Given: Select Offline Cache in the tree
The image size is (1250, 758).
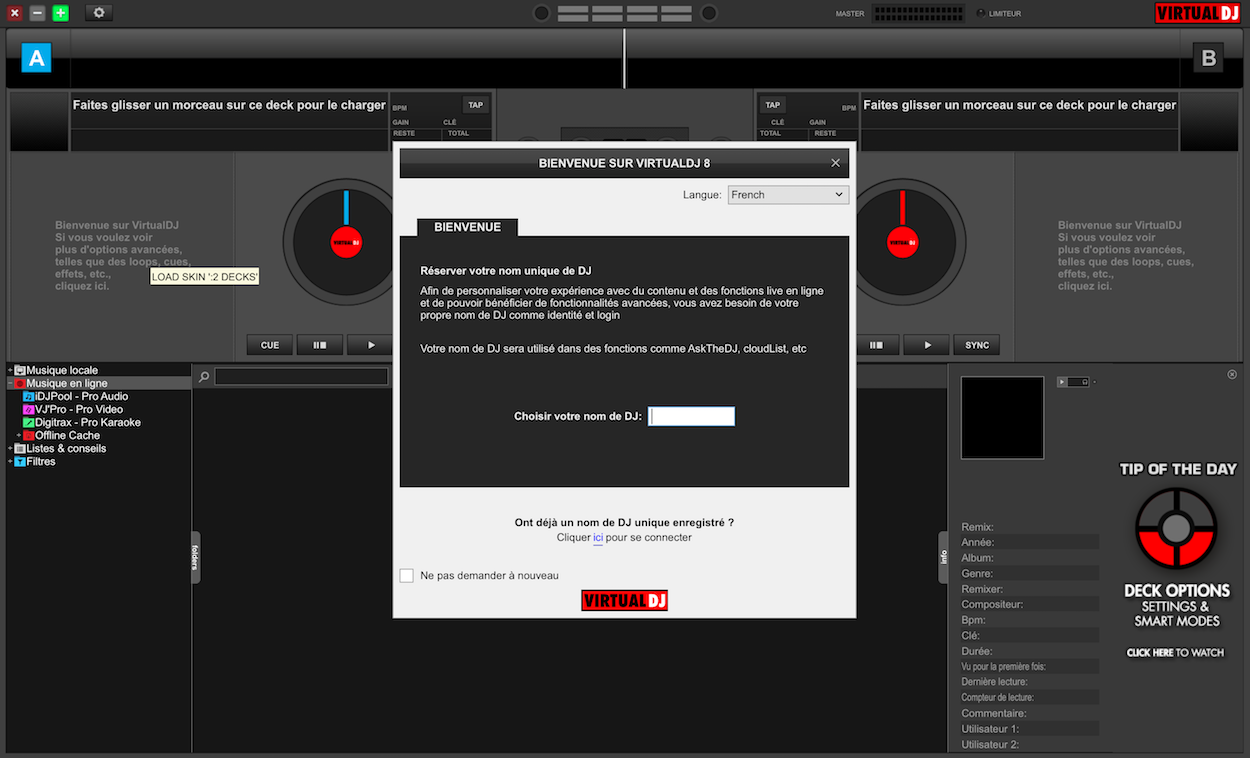Looking at the screenshot, I should coord(68,435).
